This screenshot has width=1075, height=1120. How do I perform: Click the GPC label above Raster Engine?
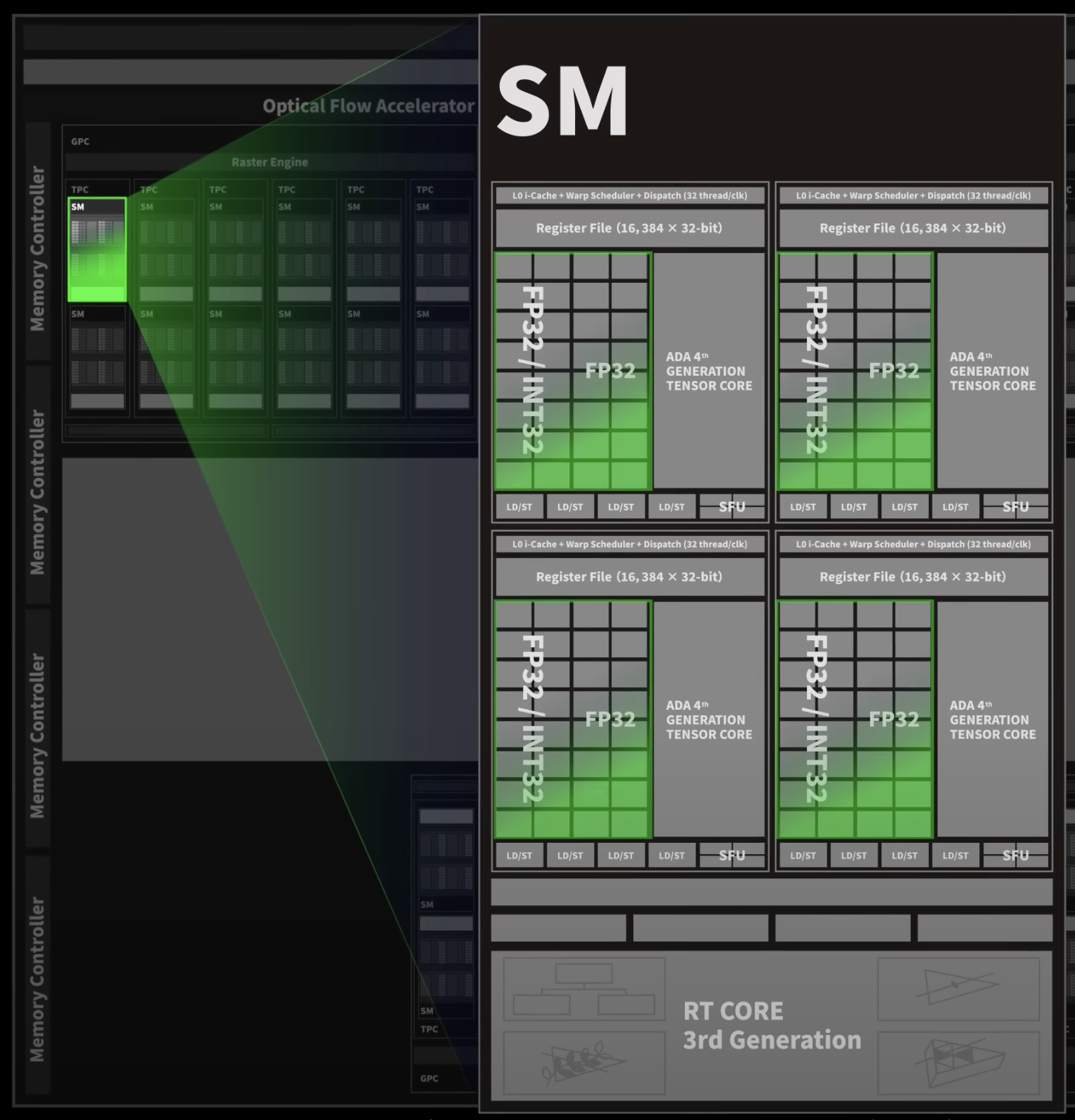click(80, 142)
